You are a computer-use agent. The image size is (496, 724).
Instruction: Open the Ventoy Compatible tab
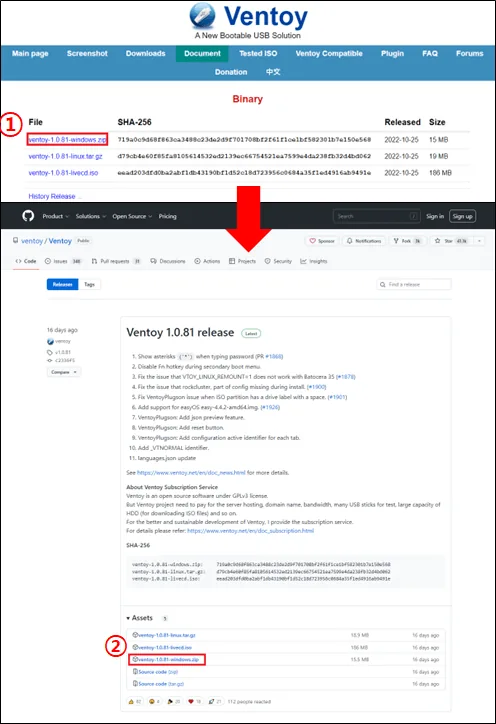click(329, 54)
